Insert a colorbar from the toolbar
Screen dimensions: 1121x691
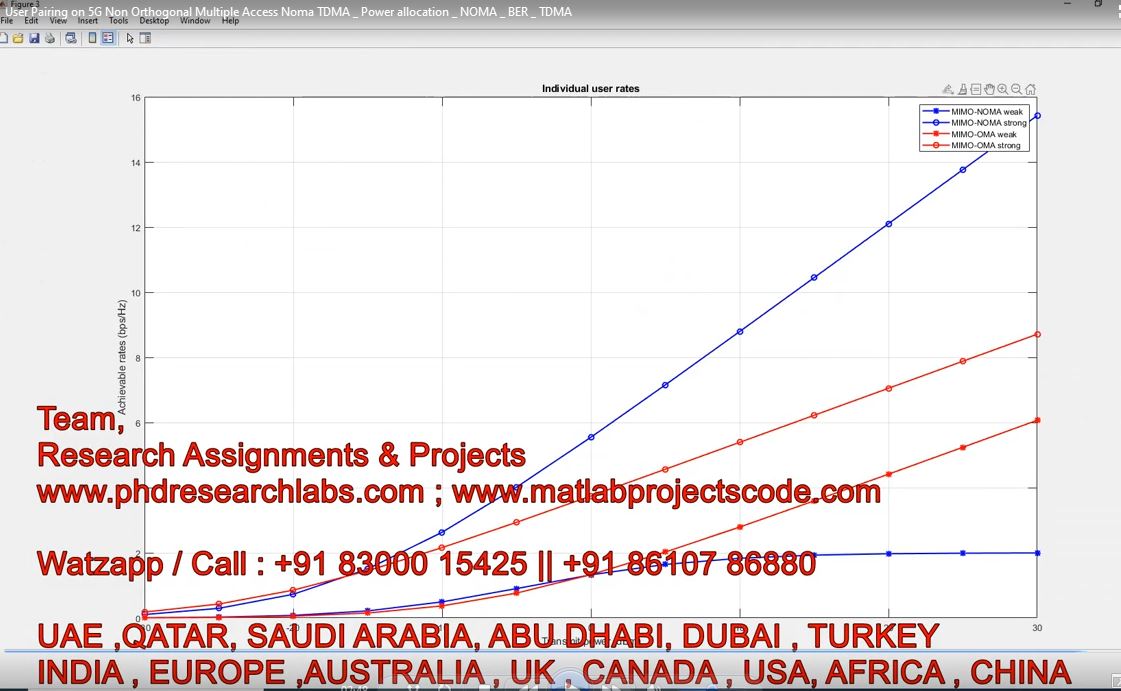(92, 38)
